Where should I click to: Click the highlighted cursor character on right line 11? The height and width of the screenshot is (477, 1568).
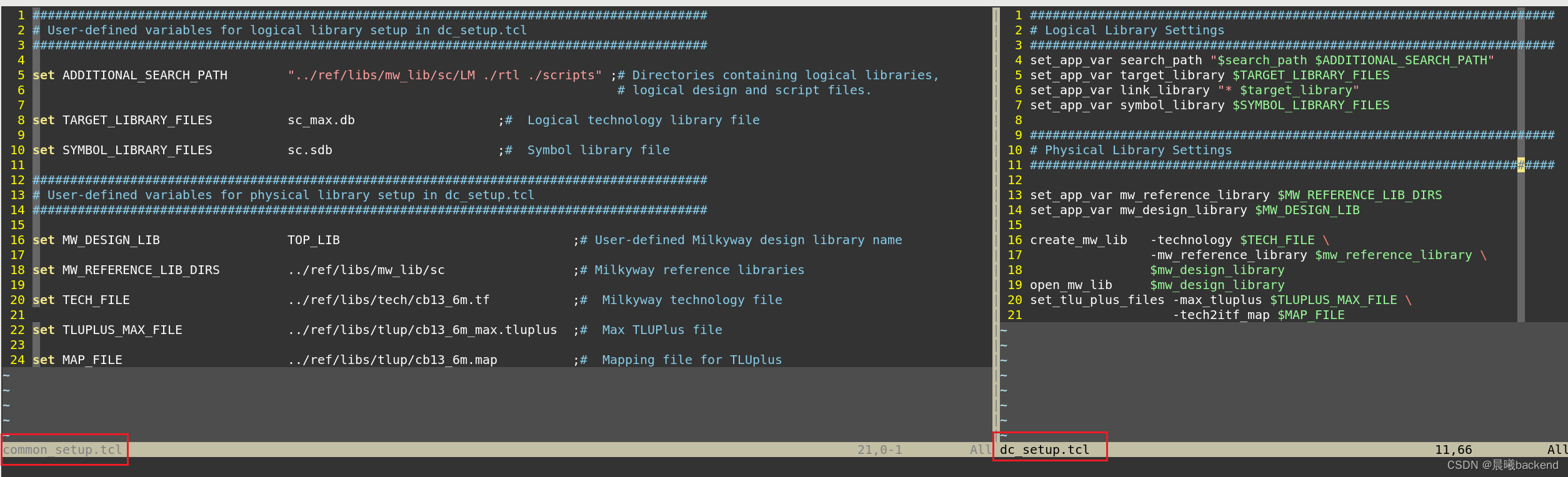(x=1521, y=165)
